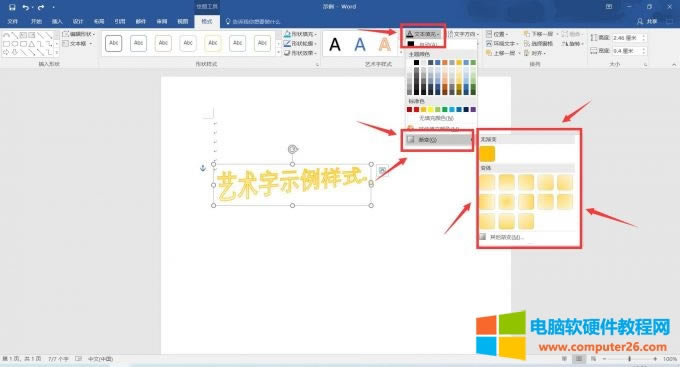Open the Shape Fill (形状填充) dropdown
This screenshot has height=367, width=680.
pos(300,34)
